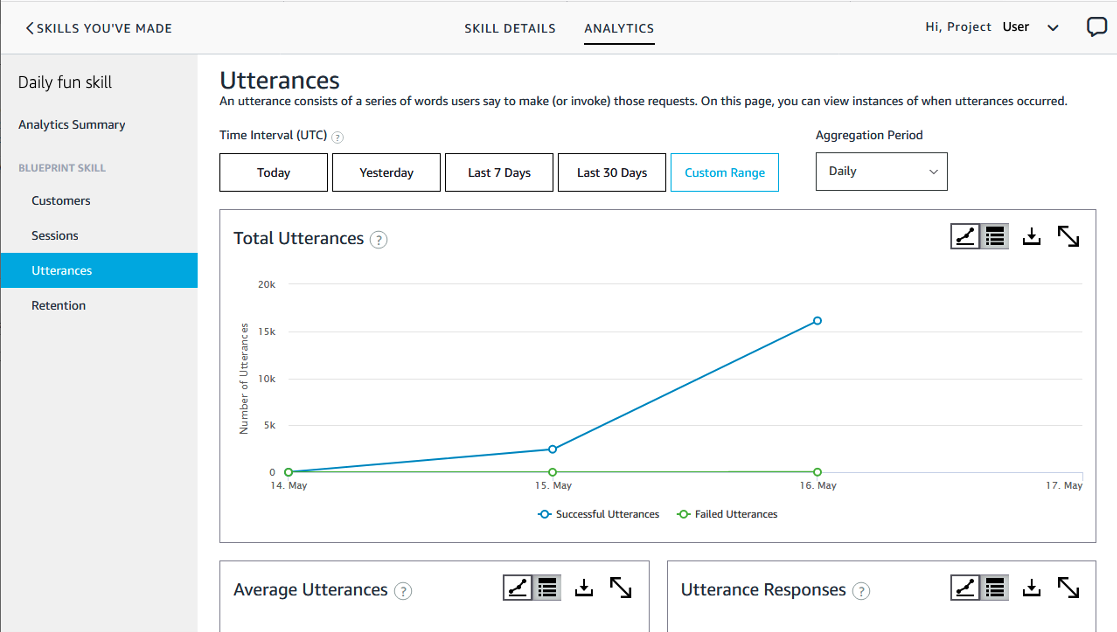
Task: Click the Utterance Responses help icon
Action: [x=861, y=591]
